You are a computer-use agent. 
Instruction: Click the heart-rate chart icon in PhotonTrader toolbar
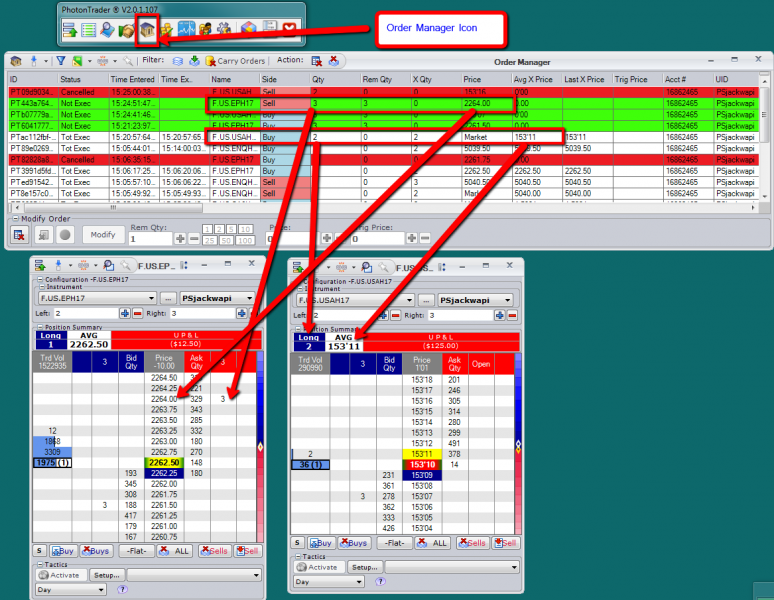189,30
